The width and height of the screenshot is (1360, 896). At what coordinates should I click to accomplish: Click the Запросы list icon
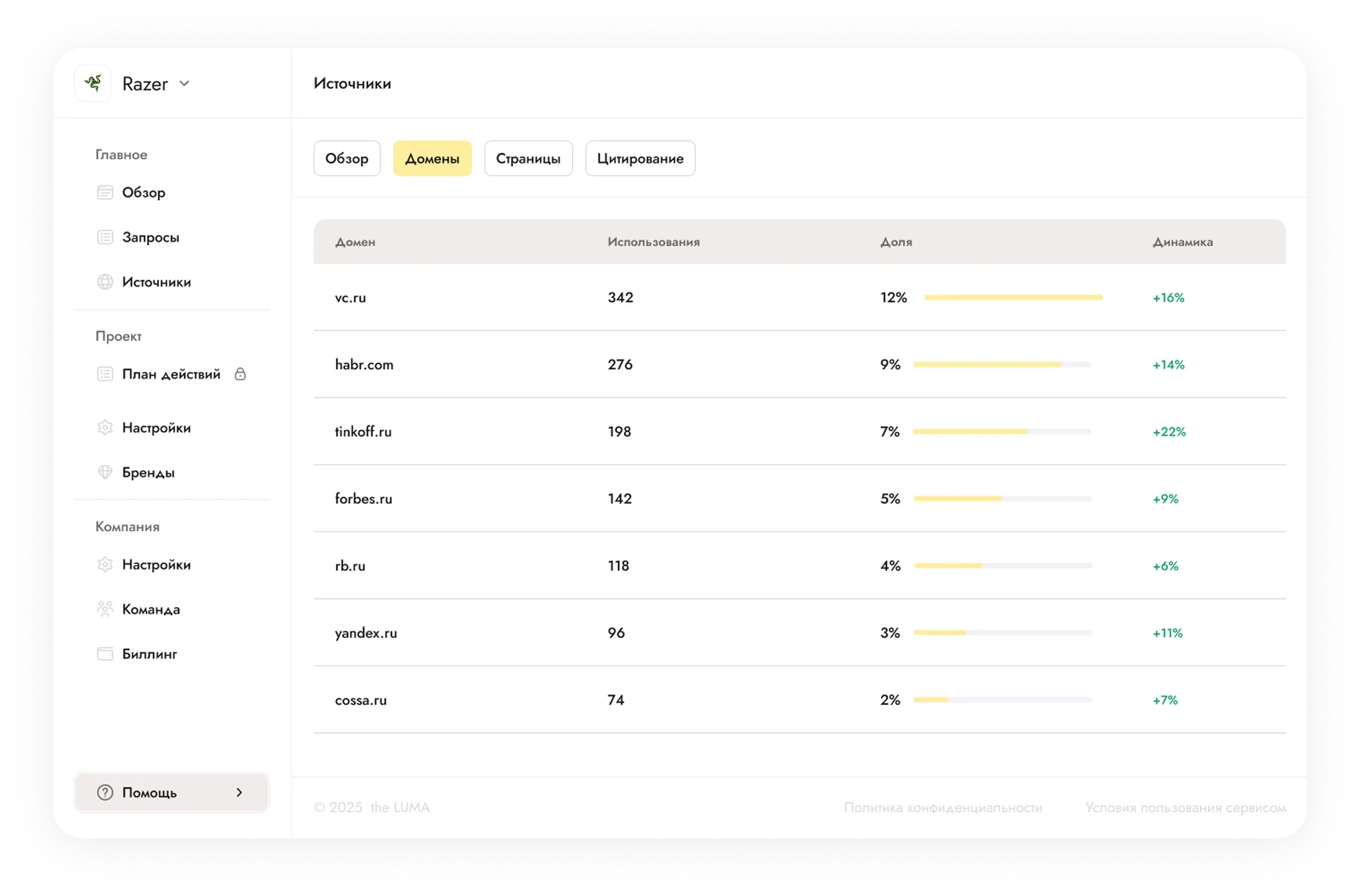[x=105, y=237]
